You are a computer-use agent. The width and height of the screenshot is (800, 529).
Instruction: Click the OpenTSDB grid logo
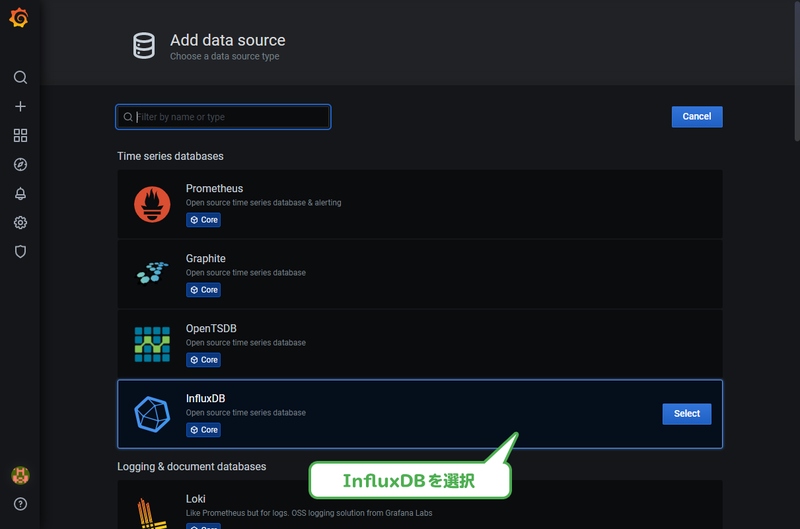pos(152,344)
